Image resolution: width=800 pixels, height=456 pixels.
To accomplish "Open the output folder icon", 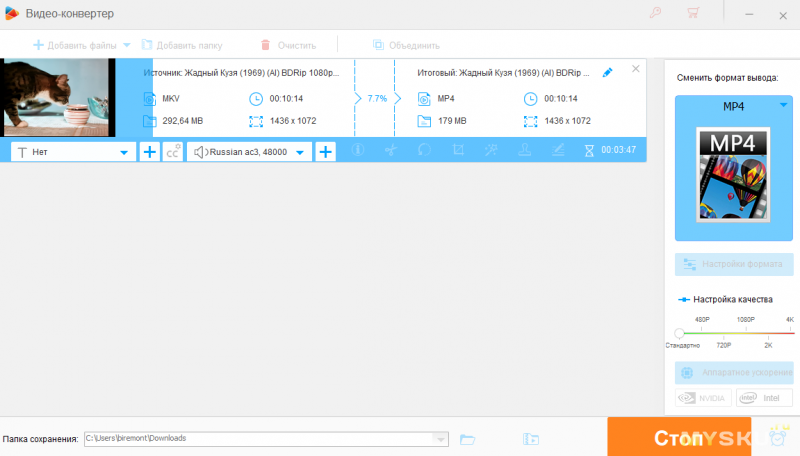I will pos(467,439).
